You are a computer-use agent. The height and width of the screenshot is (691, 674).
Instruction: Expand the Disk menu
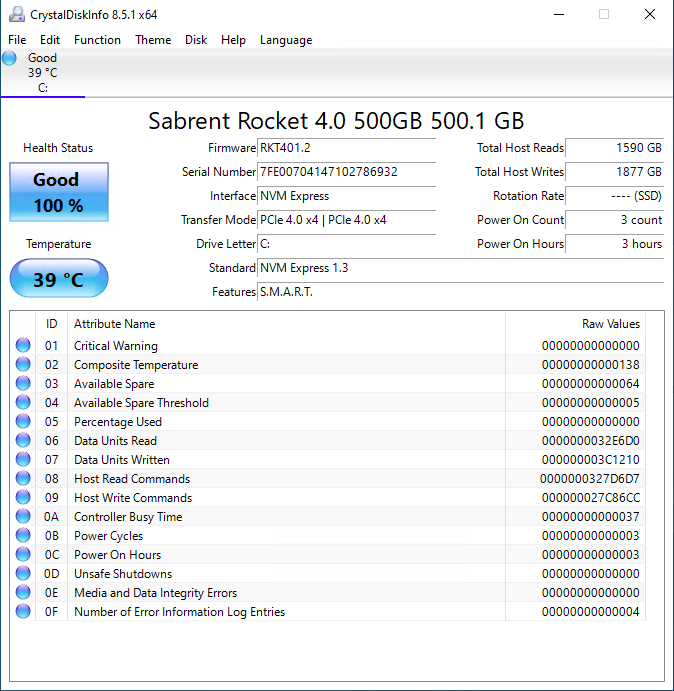pos(196,40)
